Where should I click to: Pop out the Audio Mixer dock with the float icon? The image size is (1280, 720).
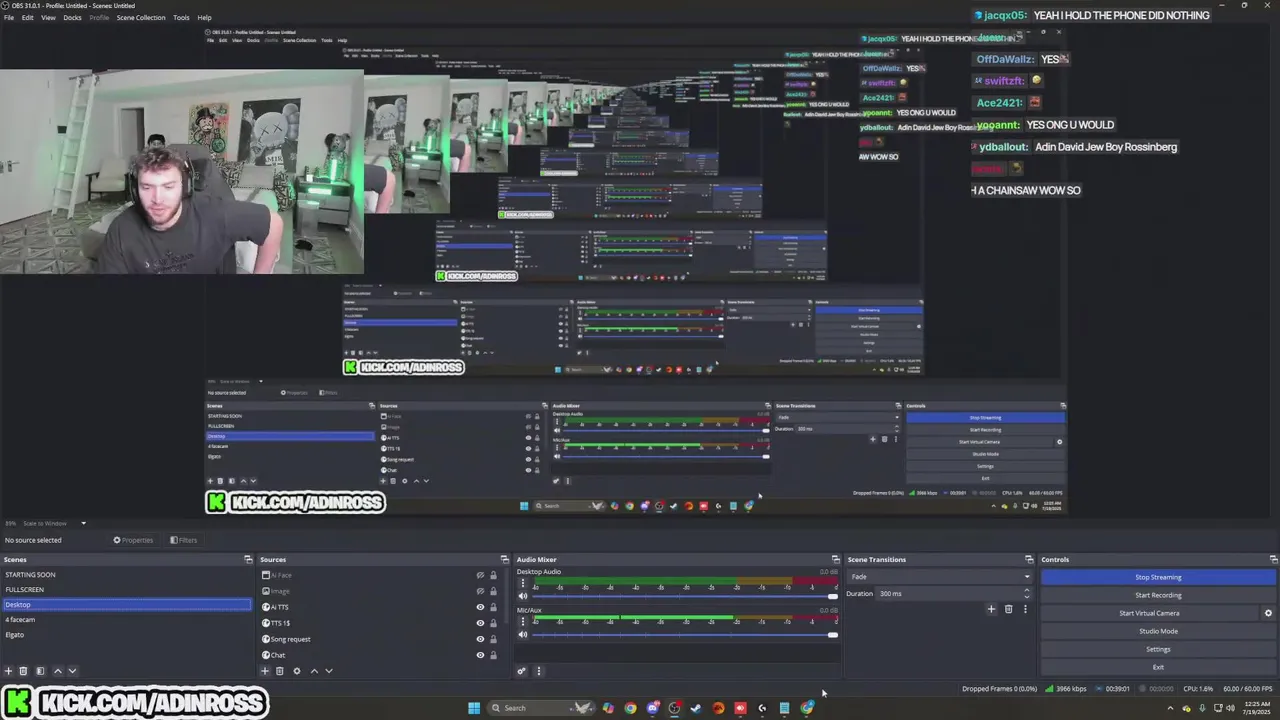pos(835,560)
